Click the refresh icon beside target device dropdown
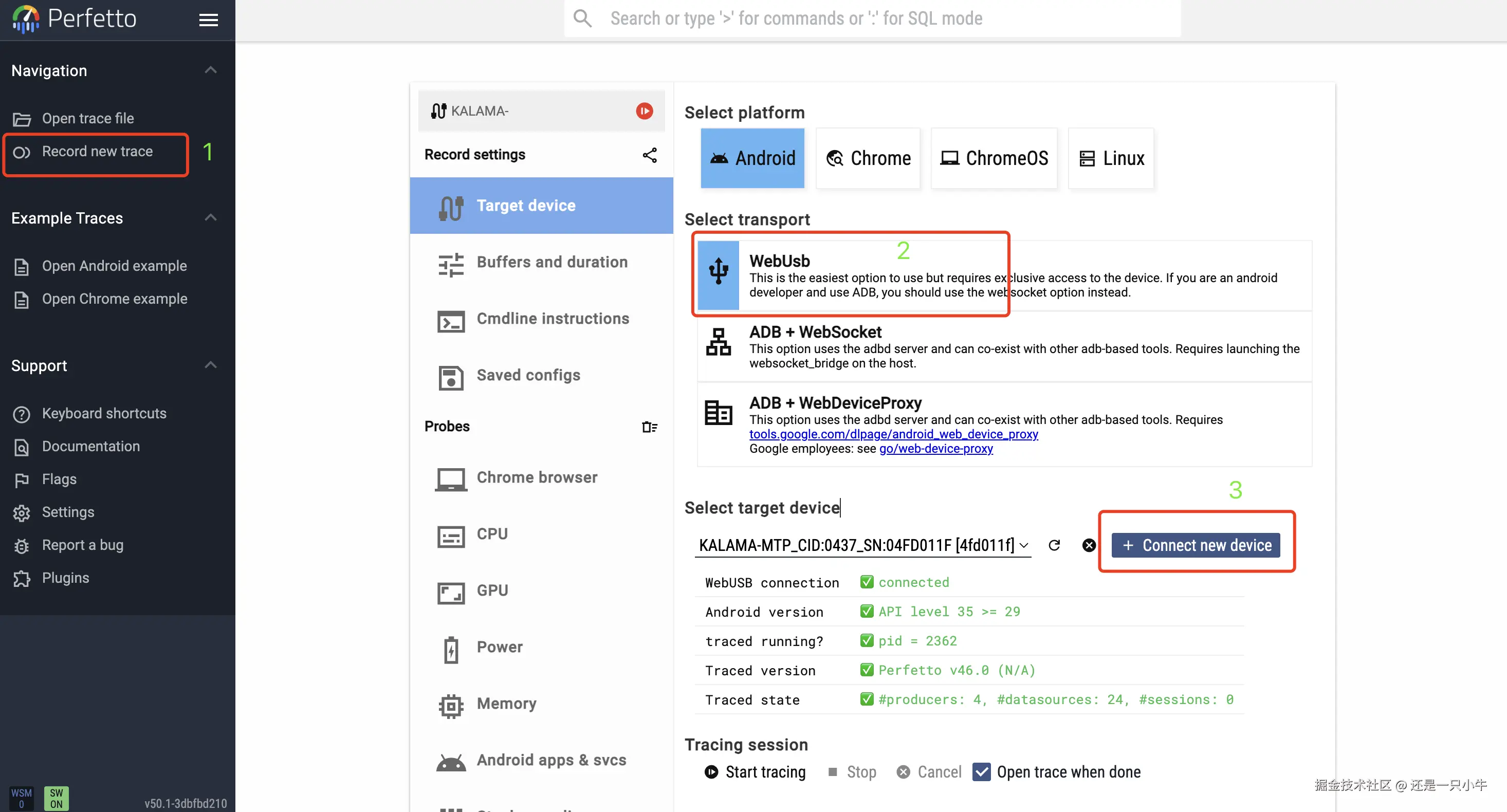The width and height of the screenshot is (1507, 812). coord(1054,545)
